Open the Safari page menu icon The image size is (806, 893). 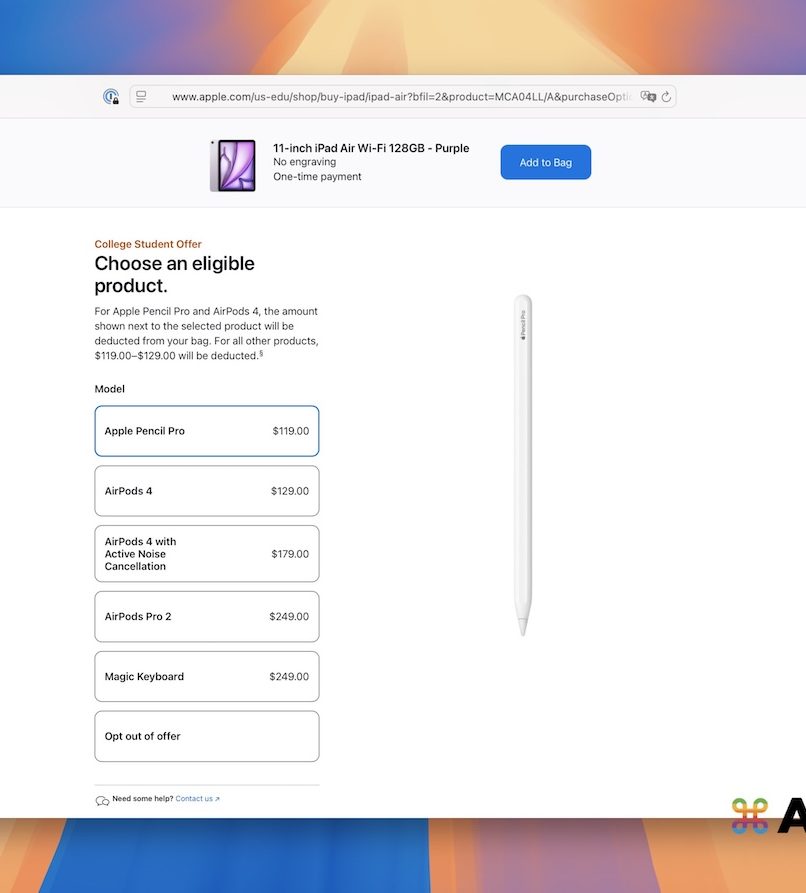coord(141,97)
